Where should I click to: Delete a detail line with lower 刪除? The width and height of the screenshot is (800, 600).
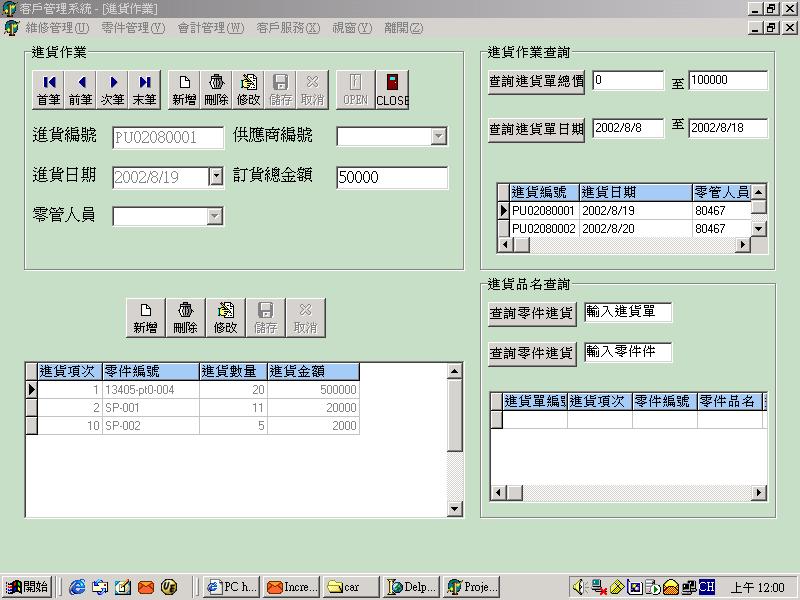click(x=185, y=318)
